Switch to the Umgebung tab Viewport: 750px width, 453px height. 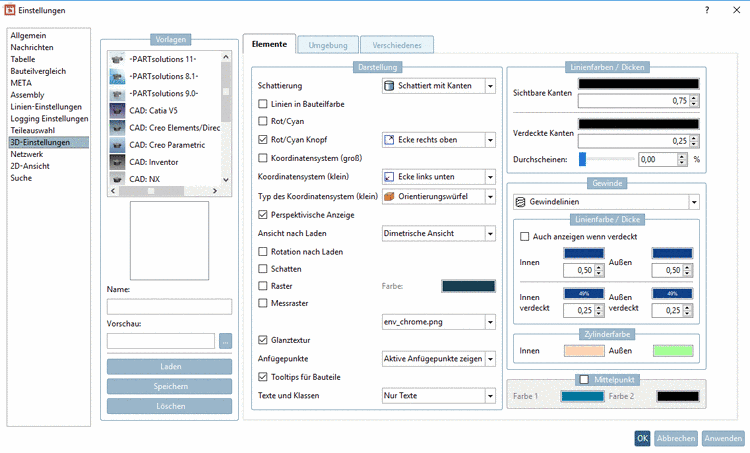[328, 45]
